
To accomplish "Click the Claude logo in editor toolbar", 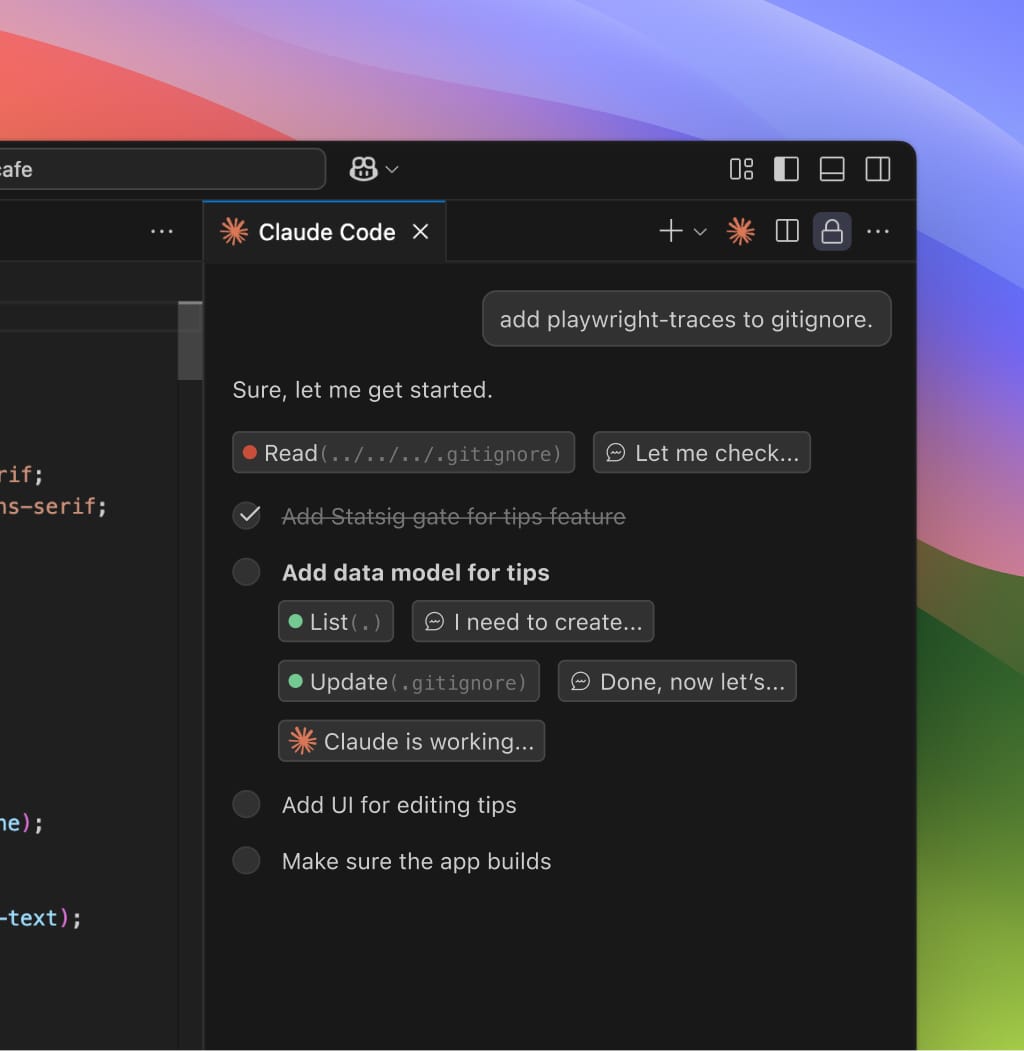I will (741, 232).
